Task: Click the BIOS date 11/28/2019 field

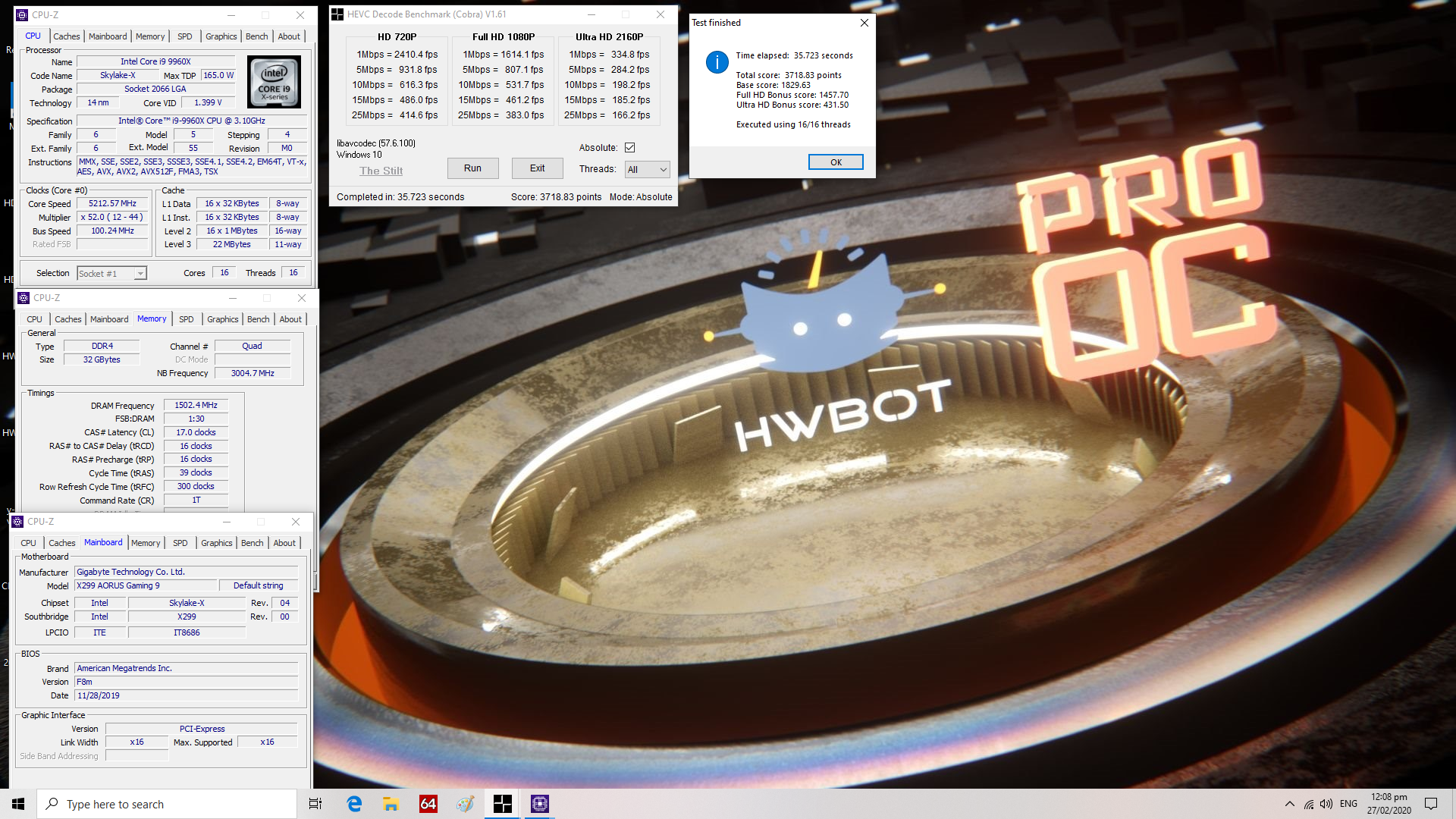Action: tap(186, 696)
